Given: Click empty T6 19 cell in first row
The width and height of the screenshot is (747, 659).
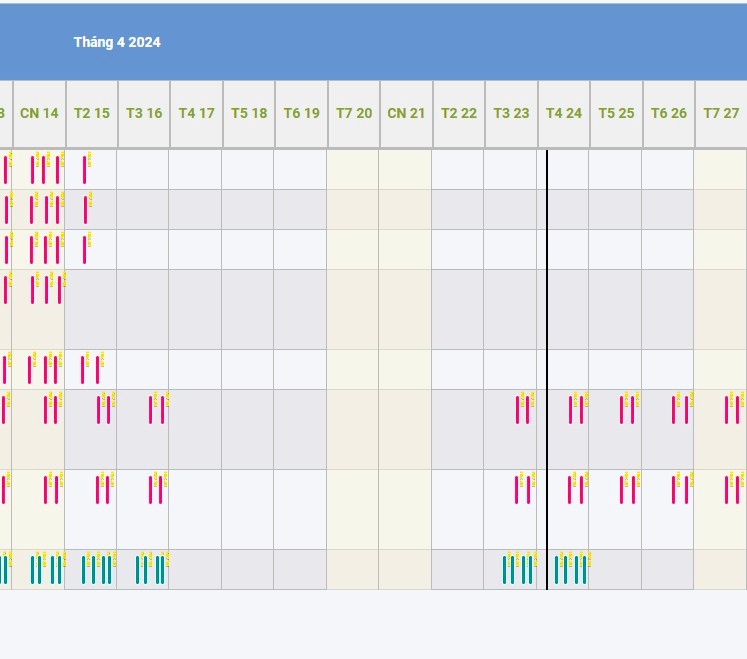Looking at the screenshot, I should [x=301, y=169].
